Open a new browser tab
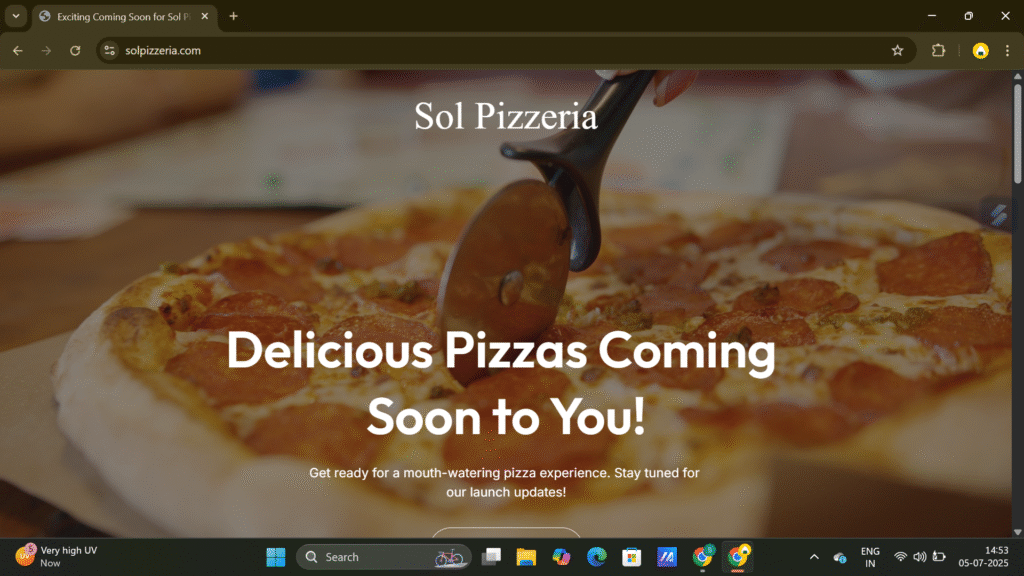Viewport: 1024px width, 576px height. tap(234, 16)
